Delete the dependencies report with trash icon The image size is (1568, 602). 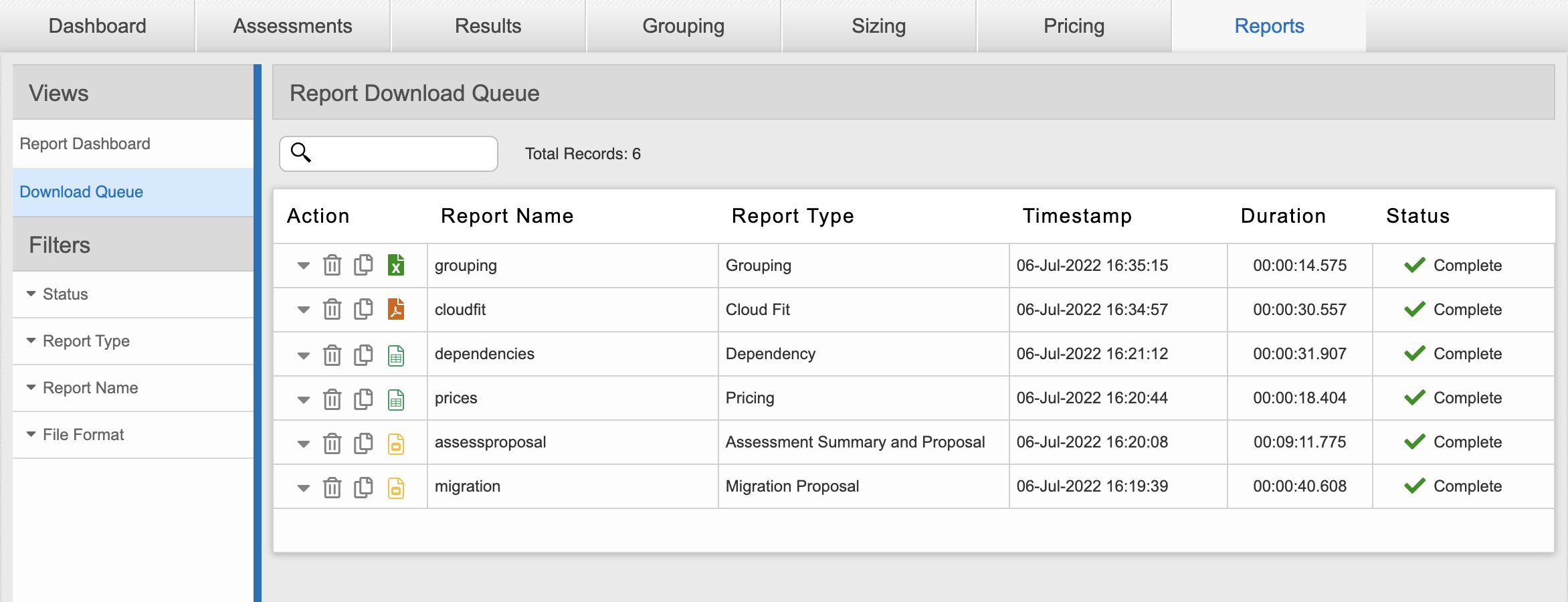point(332,354)
